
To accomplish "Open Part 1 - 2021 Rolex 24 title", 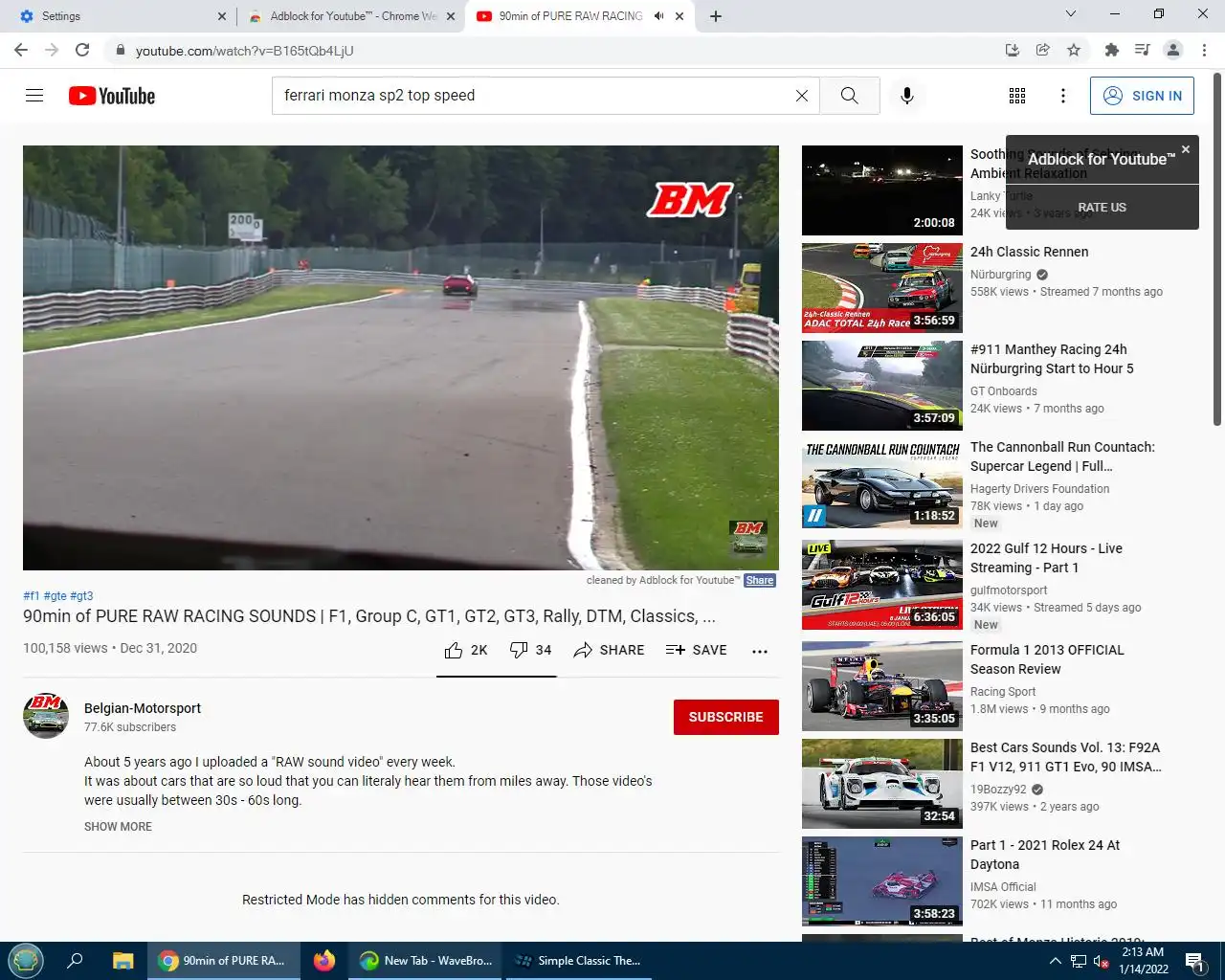I will pos(1045,855).
